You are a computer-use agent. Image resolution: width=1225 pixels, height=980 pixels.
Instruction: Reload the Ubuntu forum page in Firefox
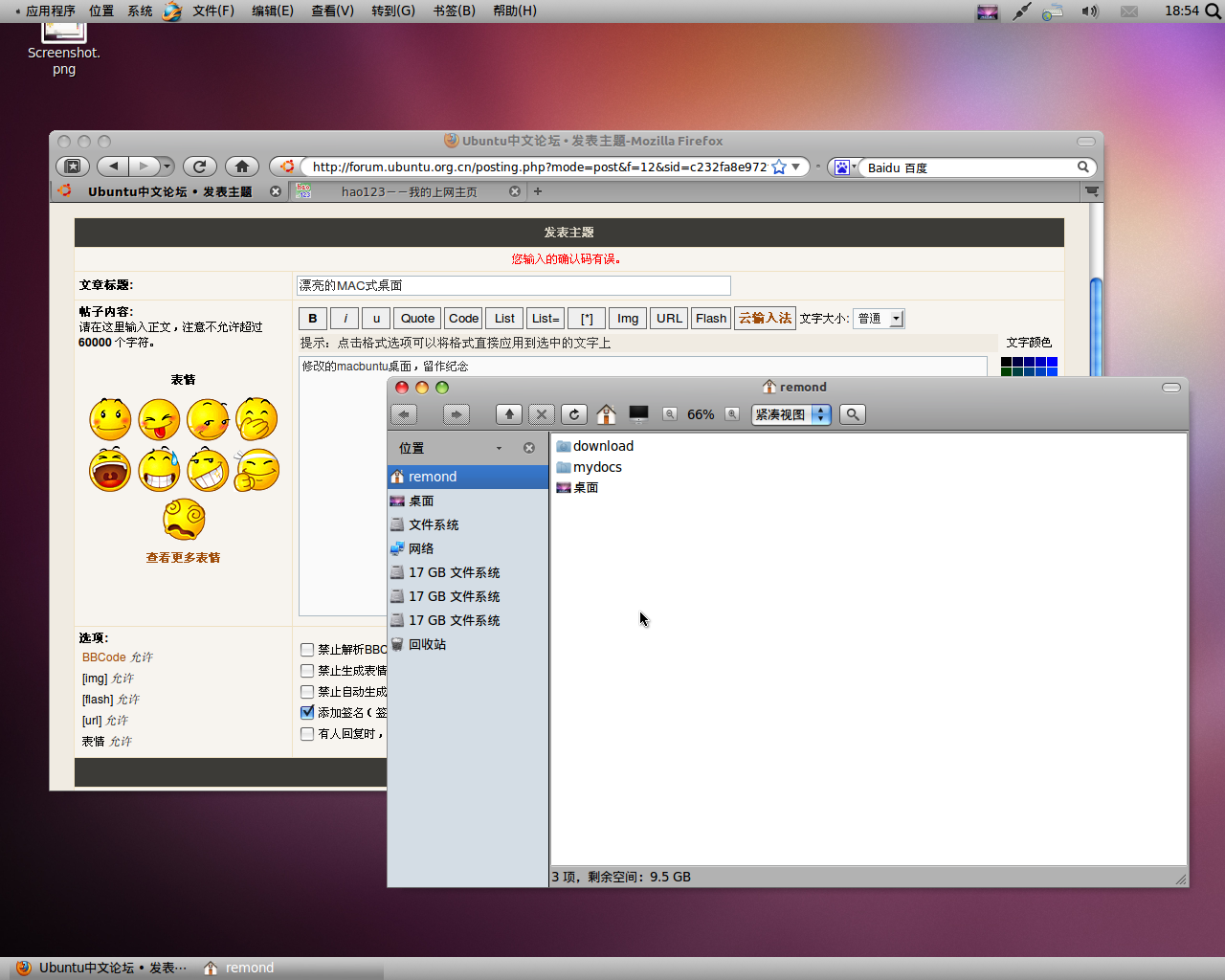[199, 167]
